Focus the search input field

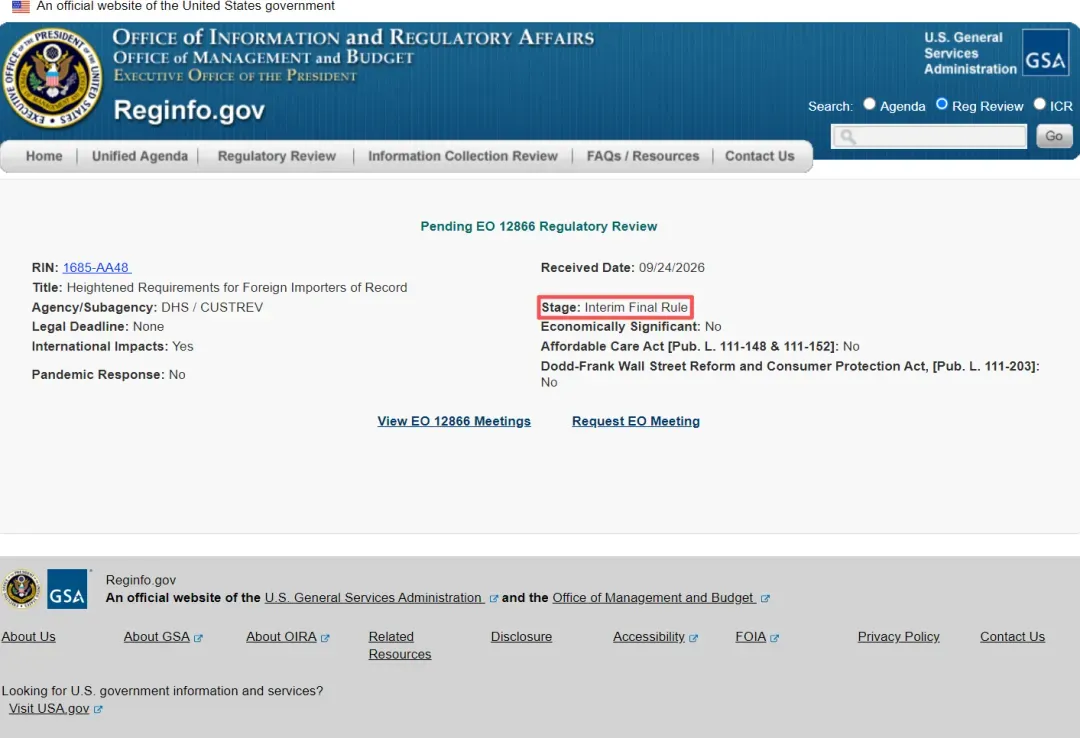929,136
